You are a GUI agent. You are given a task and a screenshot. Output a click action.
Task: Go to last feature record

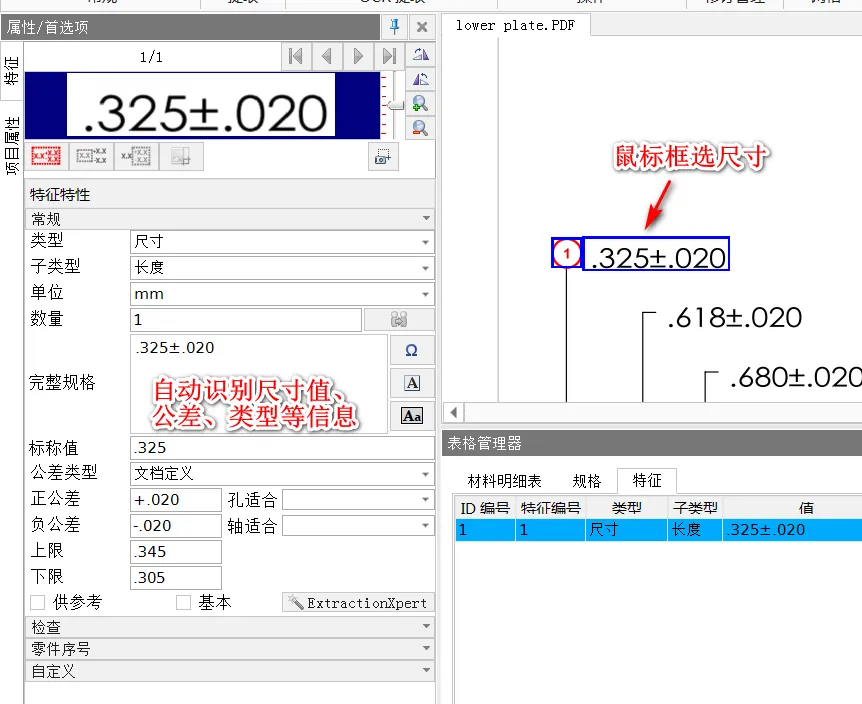click(390, 56)
